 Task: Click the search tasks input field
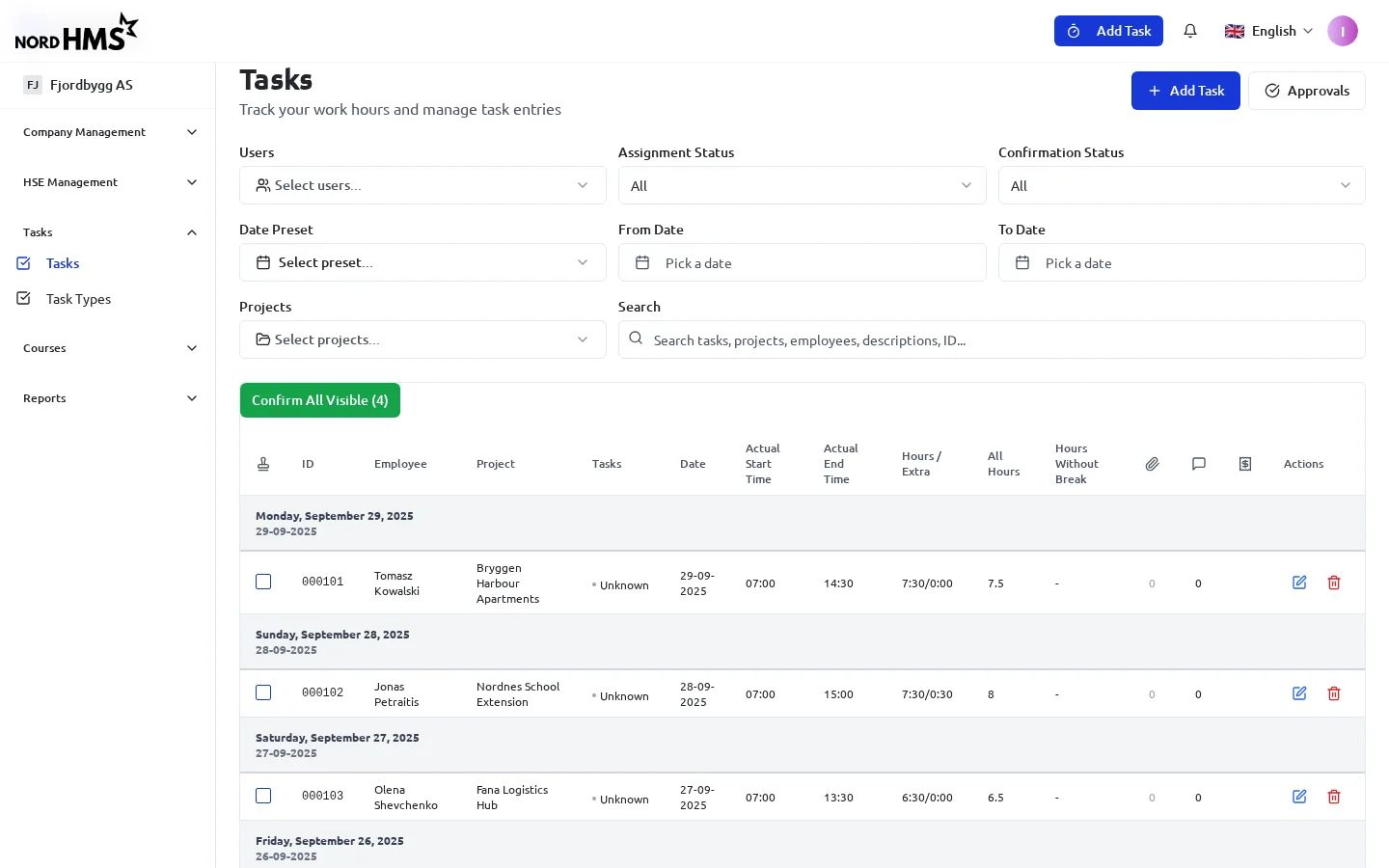click(x=992, y=339)
